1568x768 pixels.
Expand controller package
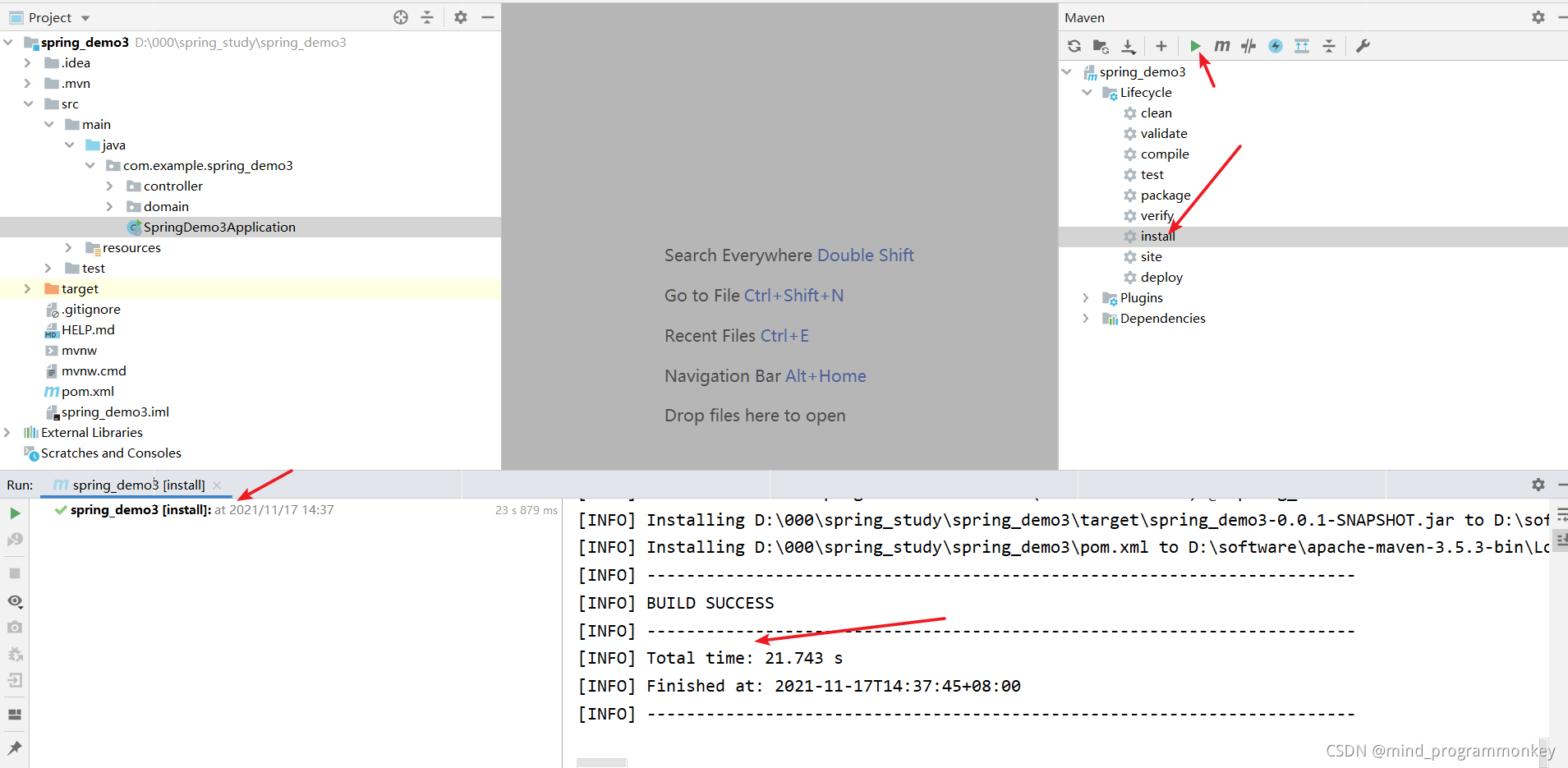click(x=110, y=186)
